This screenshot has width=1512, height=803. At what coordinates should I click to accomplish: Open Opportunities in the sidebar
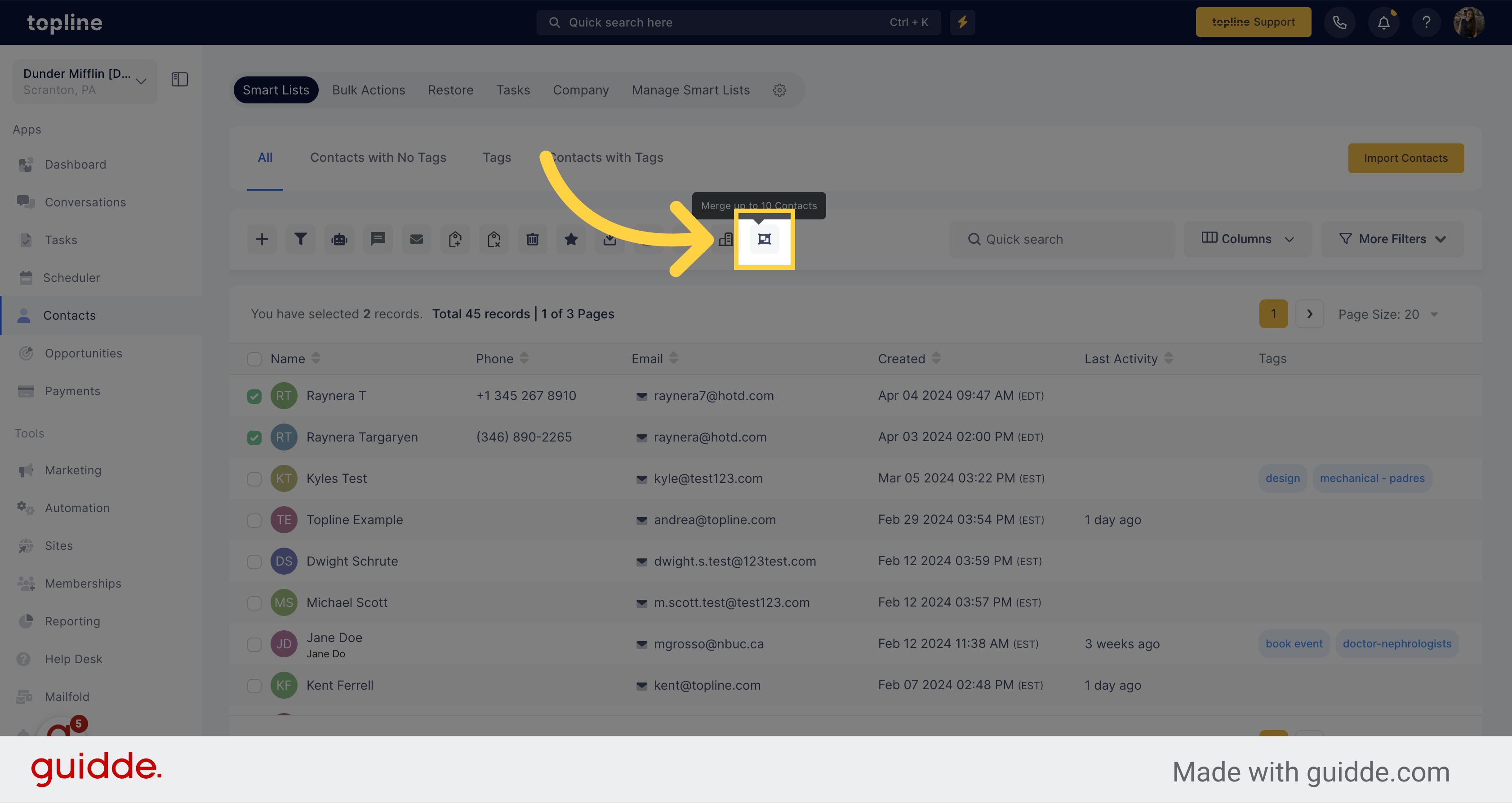click(83, 353)
